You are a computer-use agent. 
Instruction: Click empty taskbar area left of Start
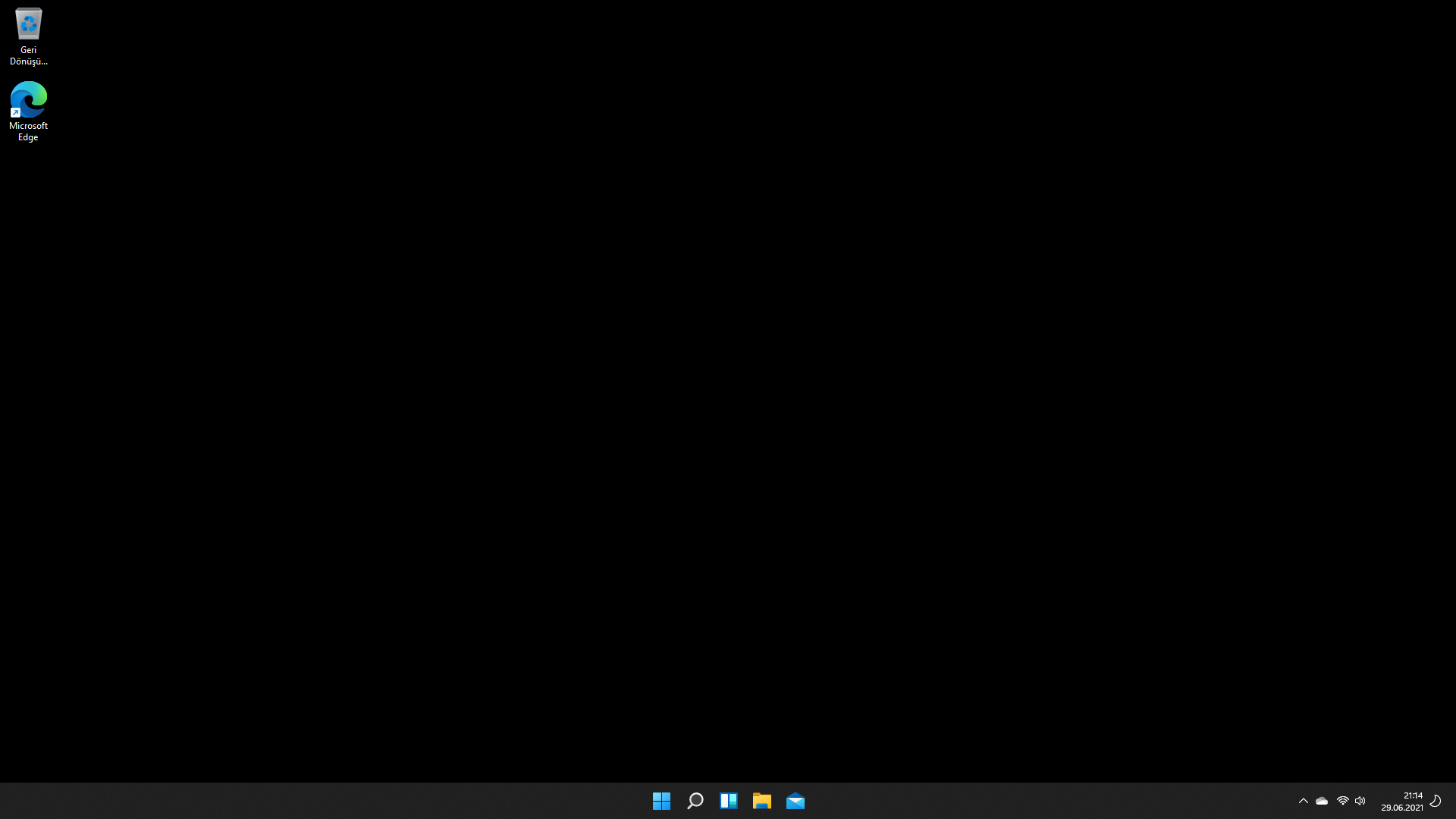(x=303, y=801)
